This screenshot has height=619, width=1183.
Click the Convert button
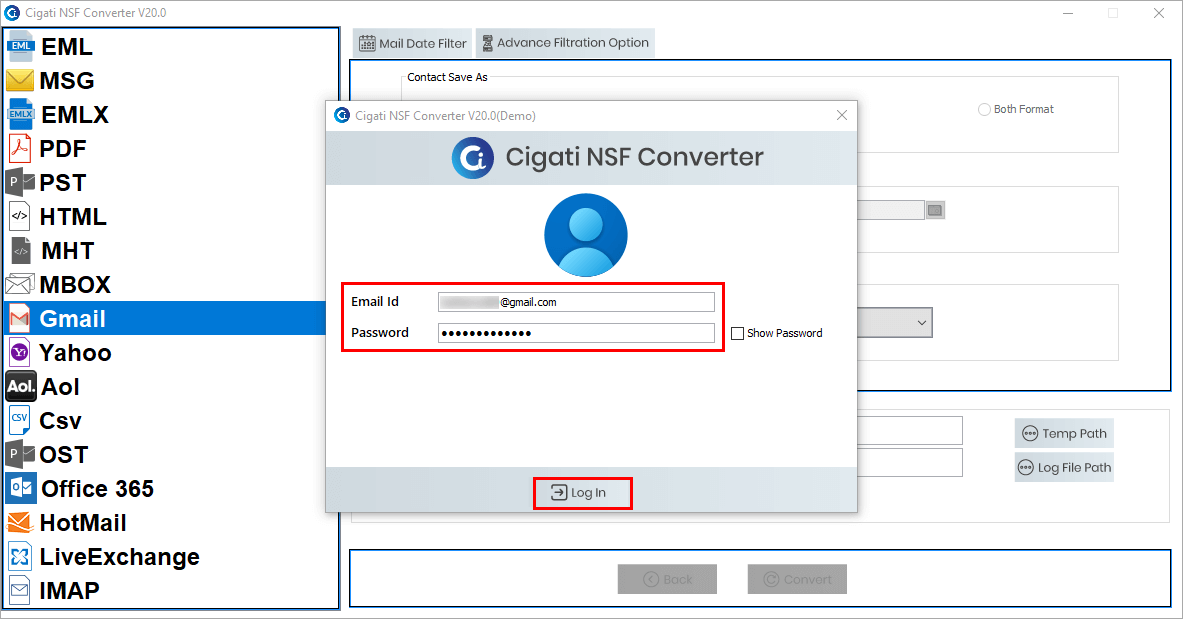coord(797,579)
